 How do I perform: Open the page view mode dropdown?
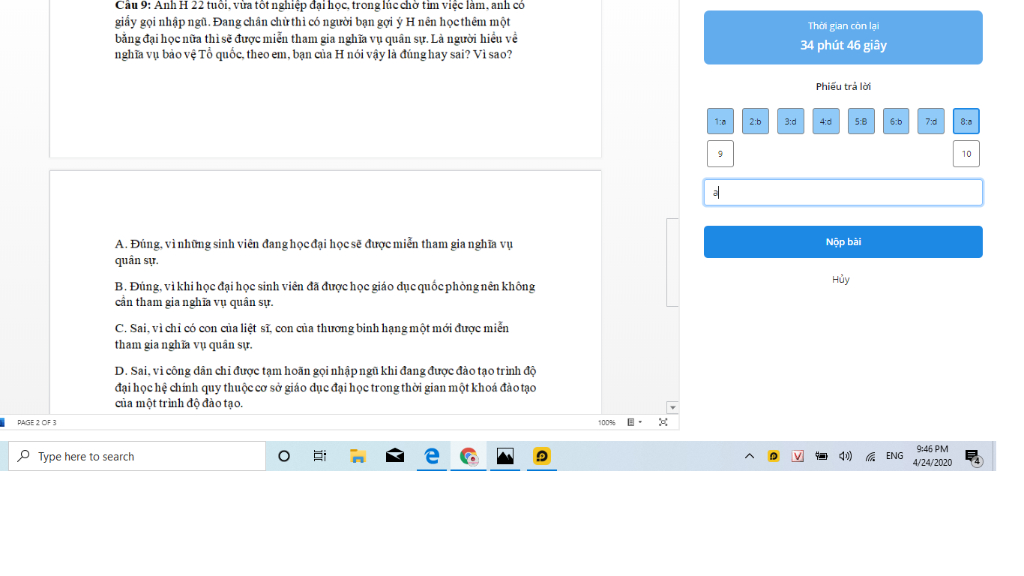(x=634, y=423)
